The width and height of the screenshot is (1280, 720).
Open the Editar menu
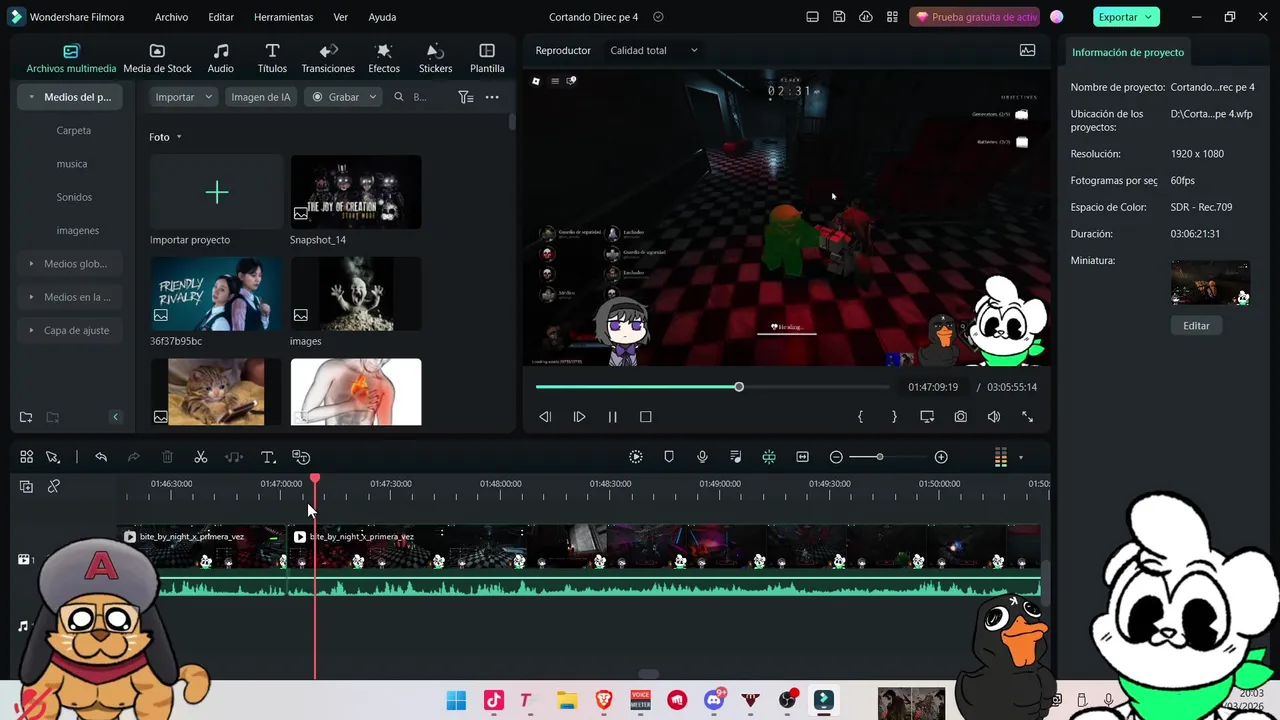point(221,17)
